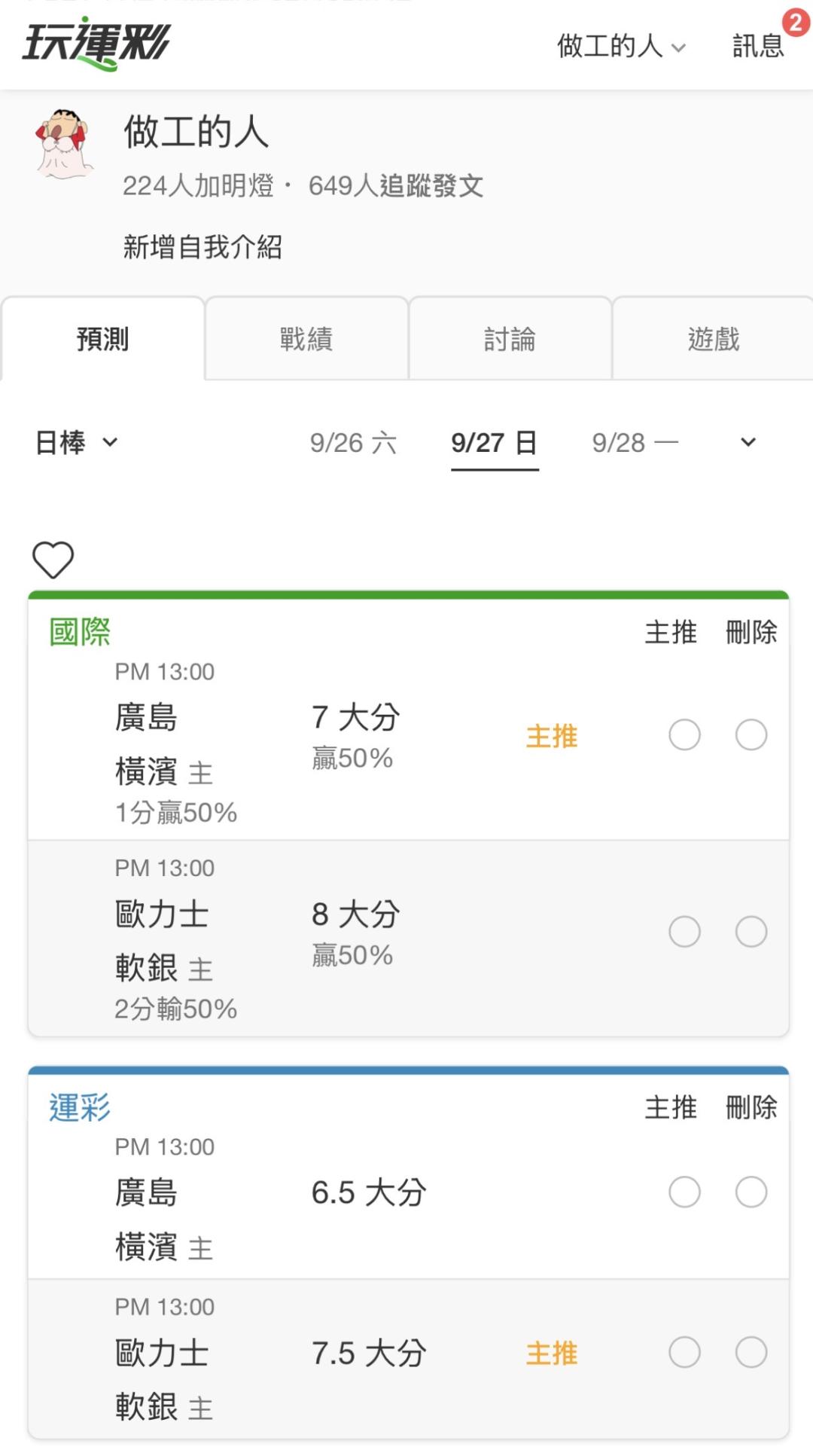Open the 做工的人 profile avatar
This screenshot has width=813, height=1456.
point(63,145)
